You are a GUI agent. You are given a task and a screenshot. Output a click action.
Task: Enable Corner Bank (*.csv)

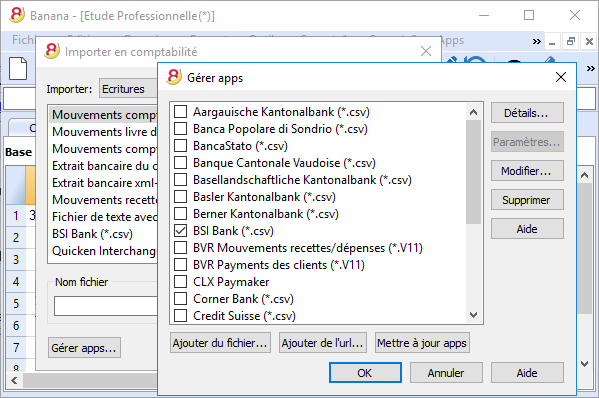180,299
